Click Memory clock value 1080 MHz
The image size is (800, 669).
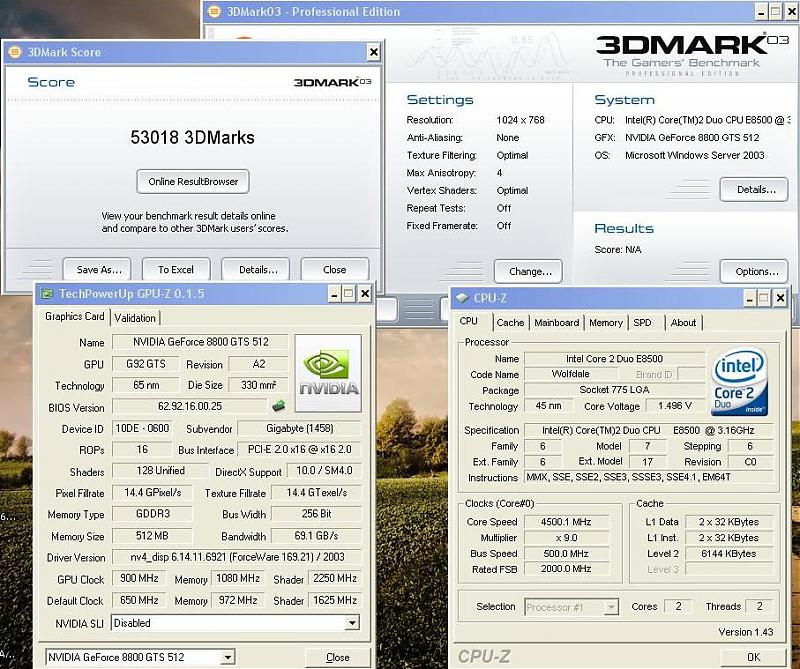pos(238,578)
